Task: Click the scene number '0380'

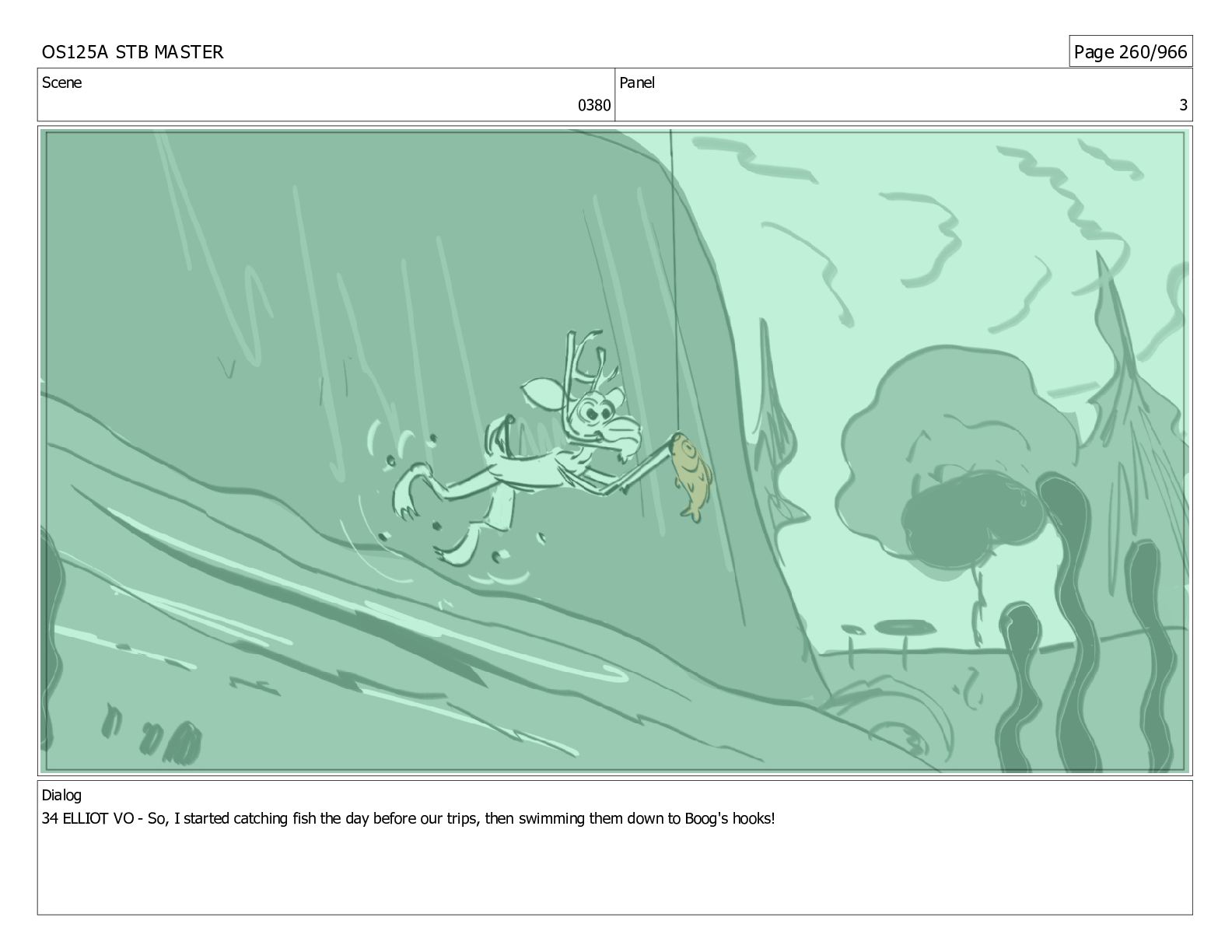Action: coord(593,105)
